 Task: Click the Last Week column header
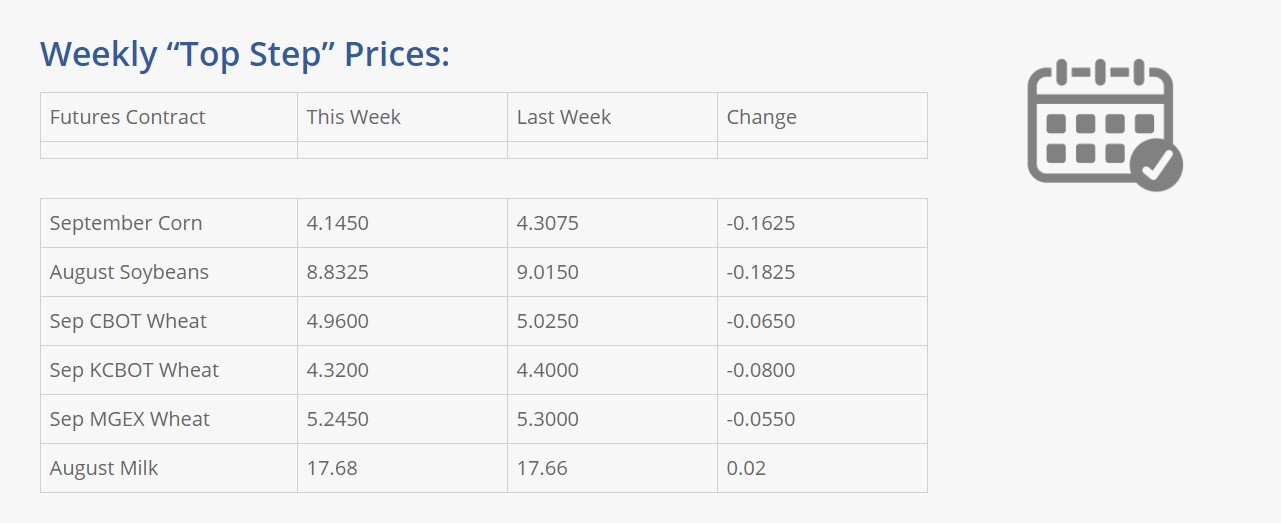(x=564, y=117)
